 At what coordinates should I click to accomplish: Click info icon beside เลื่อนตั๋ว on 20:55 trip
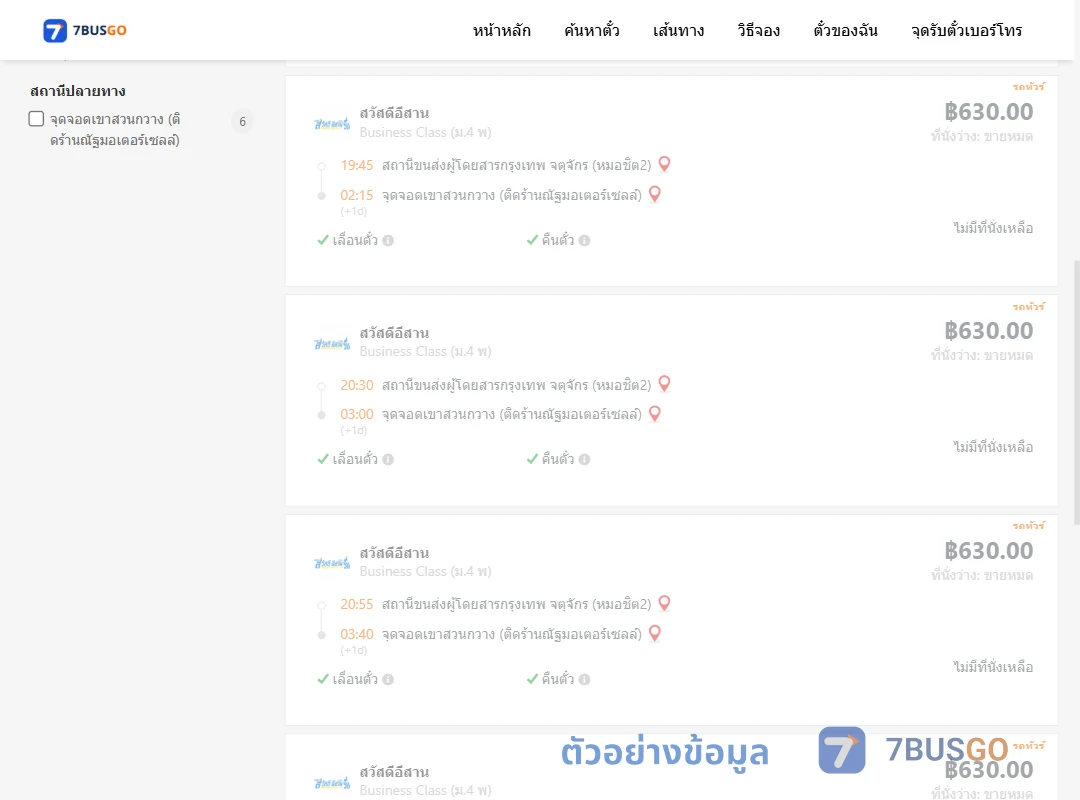point(388,679)
